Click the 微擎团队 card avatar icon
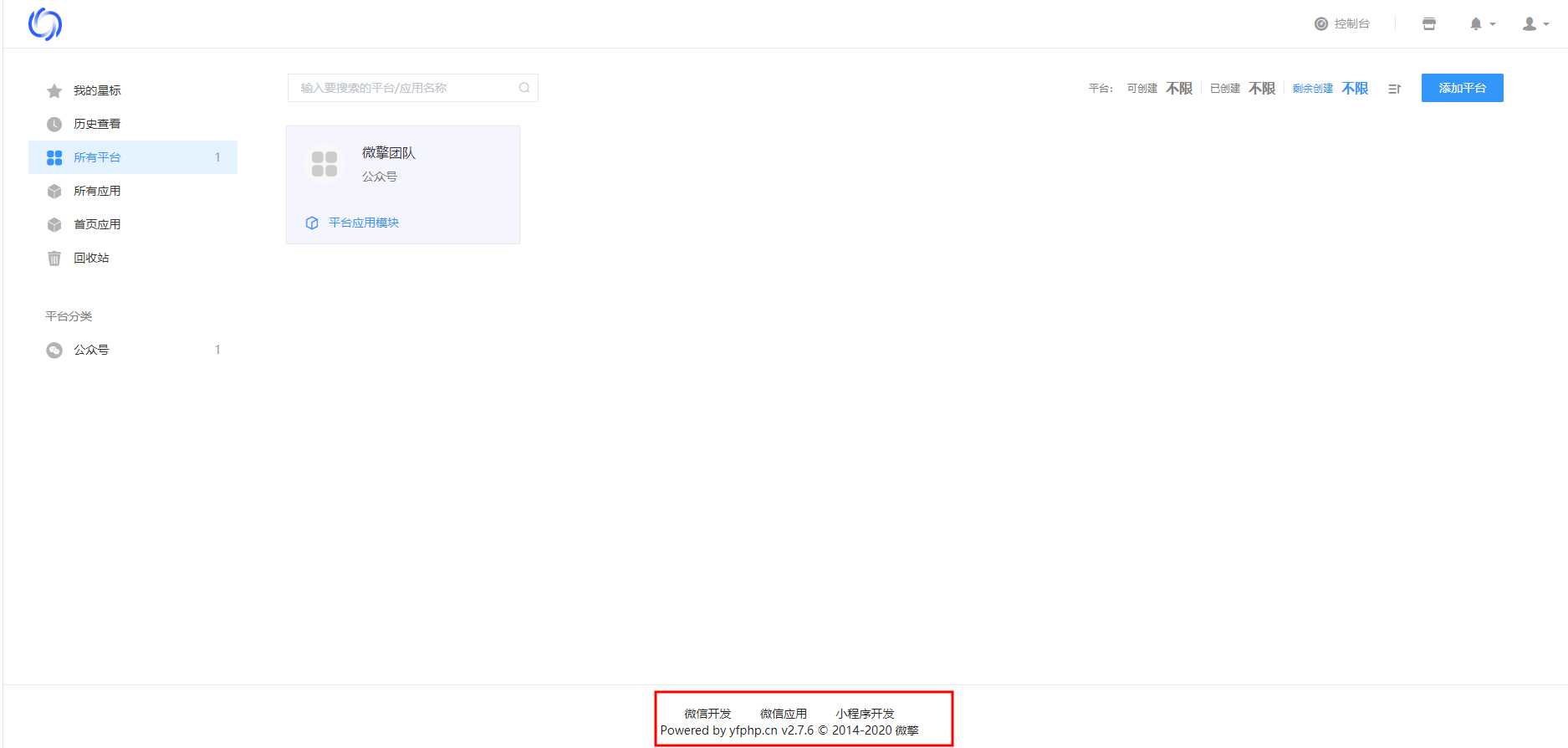 coord(324,164)
